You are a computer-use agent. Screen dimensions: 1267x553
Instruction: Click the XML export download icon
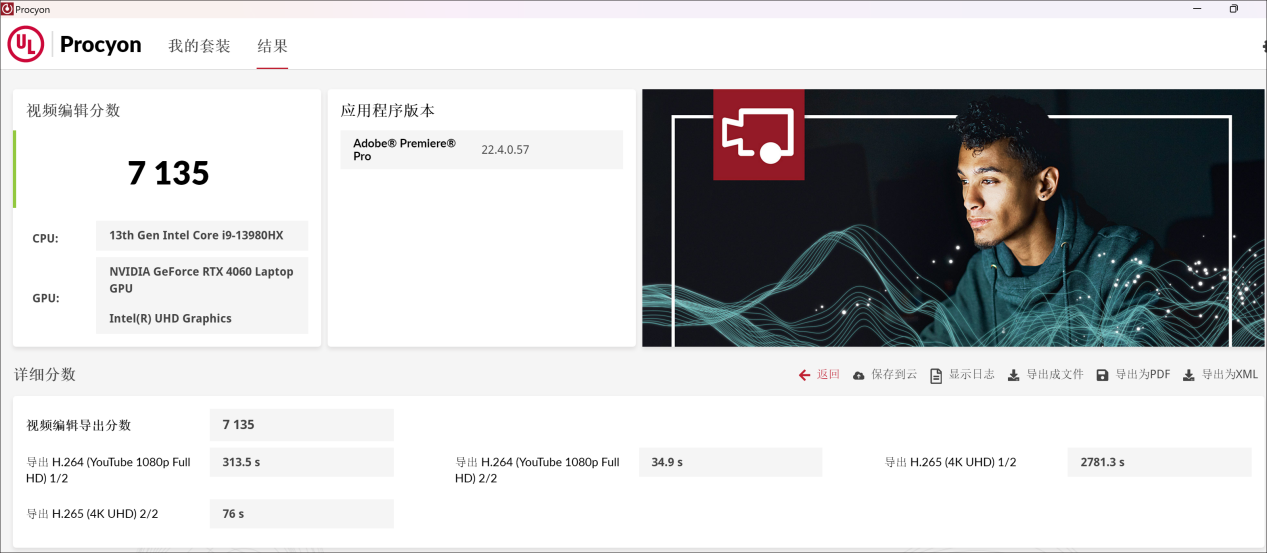[1188, 375]
